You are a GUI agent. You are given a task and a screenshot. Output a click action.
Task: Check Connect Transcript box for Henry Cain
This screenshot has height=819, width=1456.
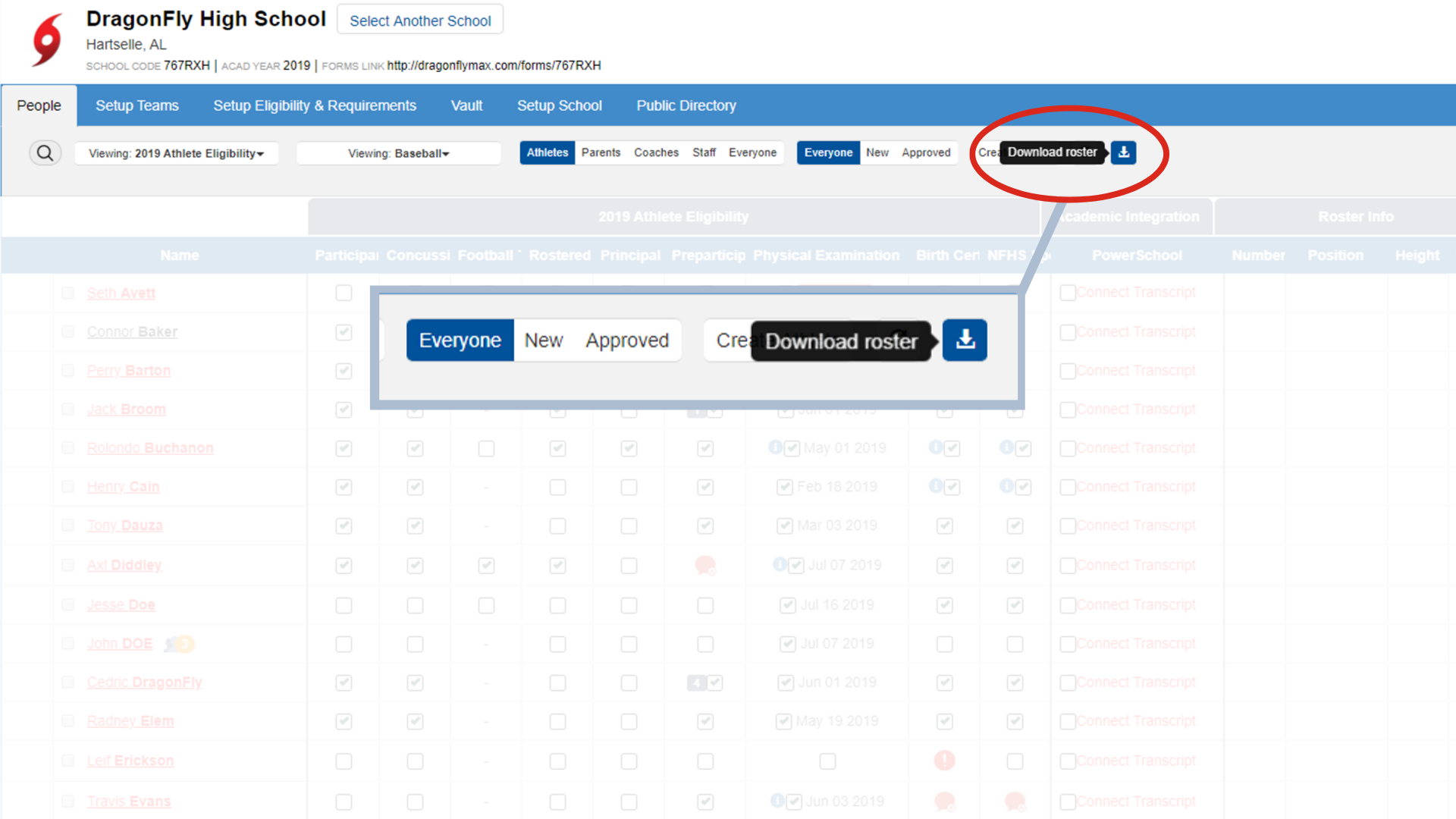(x=1068, y=487)
